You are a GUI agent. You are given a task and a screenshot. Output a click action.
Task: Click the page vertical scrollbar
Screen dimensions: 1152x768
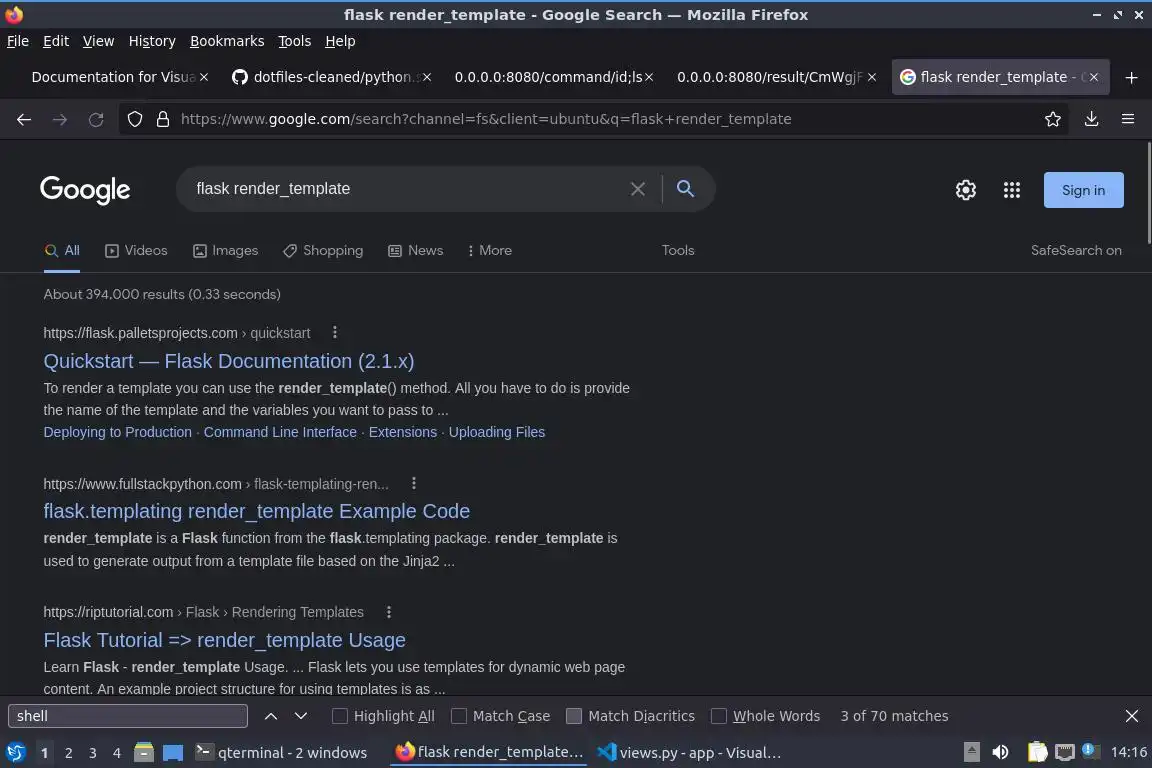1148,193
